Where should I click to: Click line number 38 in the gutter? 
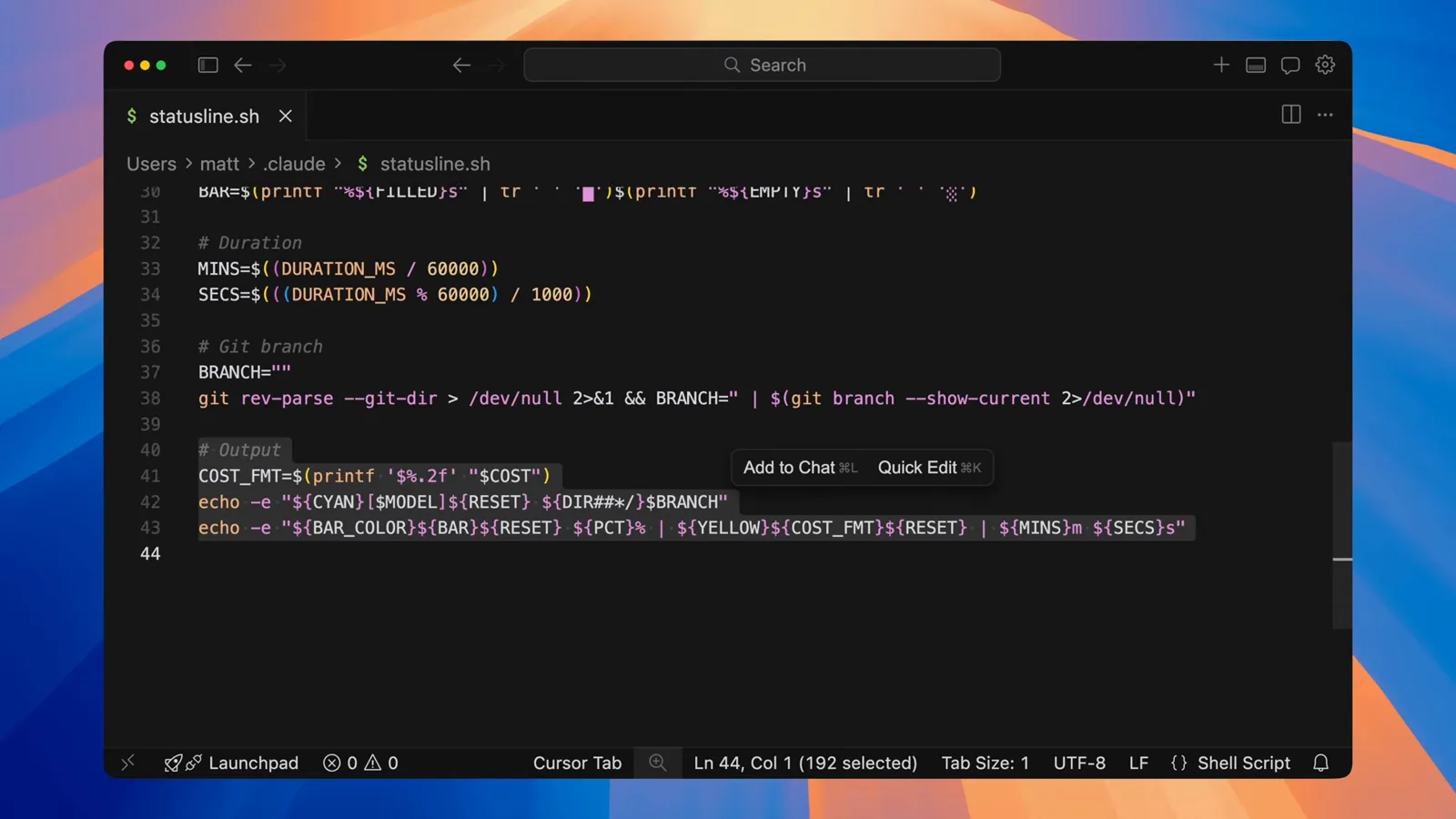(150, 398)
